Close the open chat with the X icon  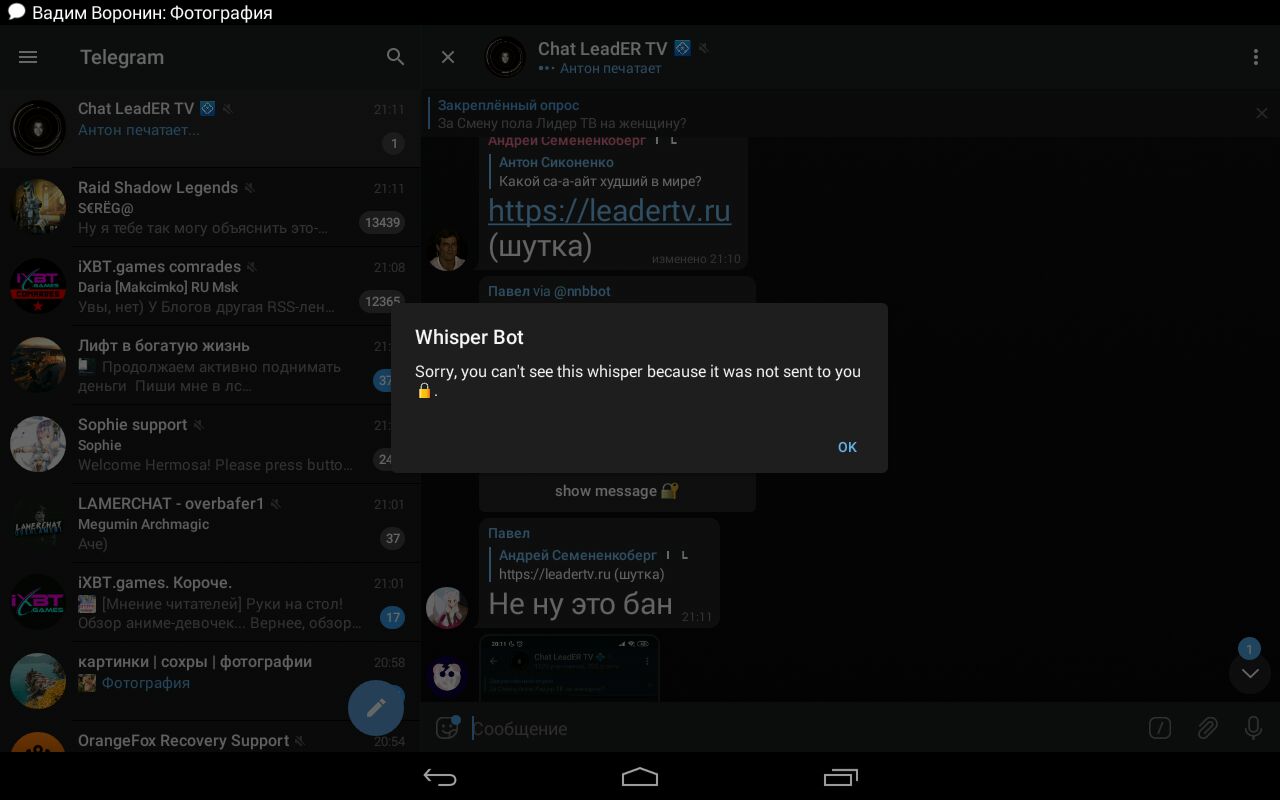point(448,57)
